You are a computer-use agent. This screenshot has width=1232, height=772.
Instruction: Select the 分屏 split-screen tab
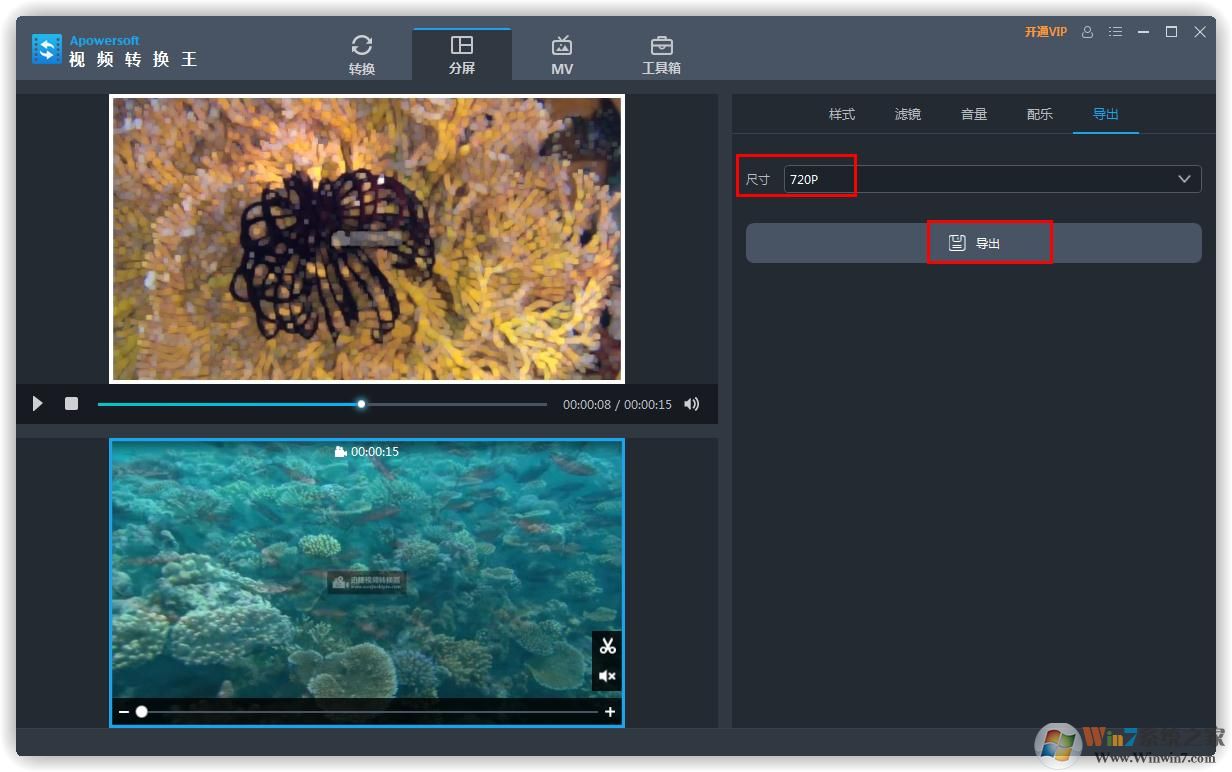point(462,55)
